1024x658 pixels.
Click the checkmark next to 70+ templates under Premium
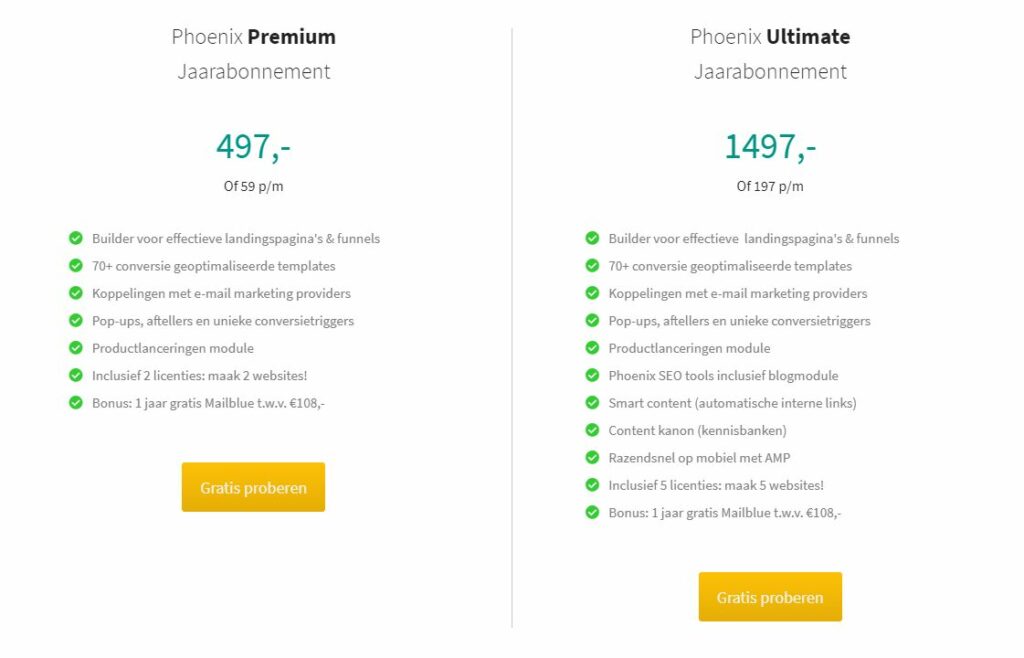pos(75,266)
